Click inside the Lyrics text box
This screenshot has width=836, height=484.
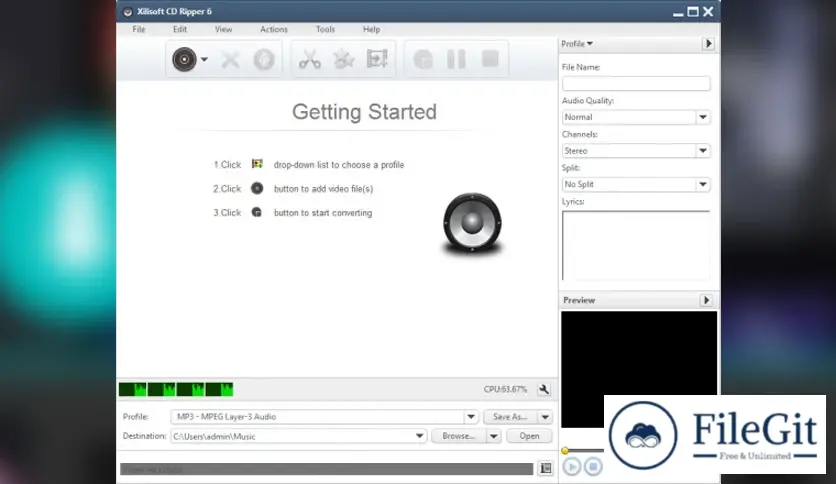pyautogui.click(x=636, y=245)
